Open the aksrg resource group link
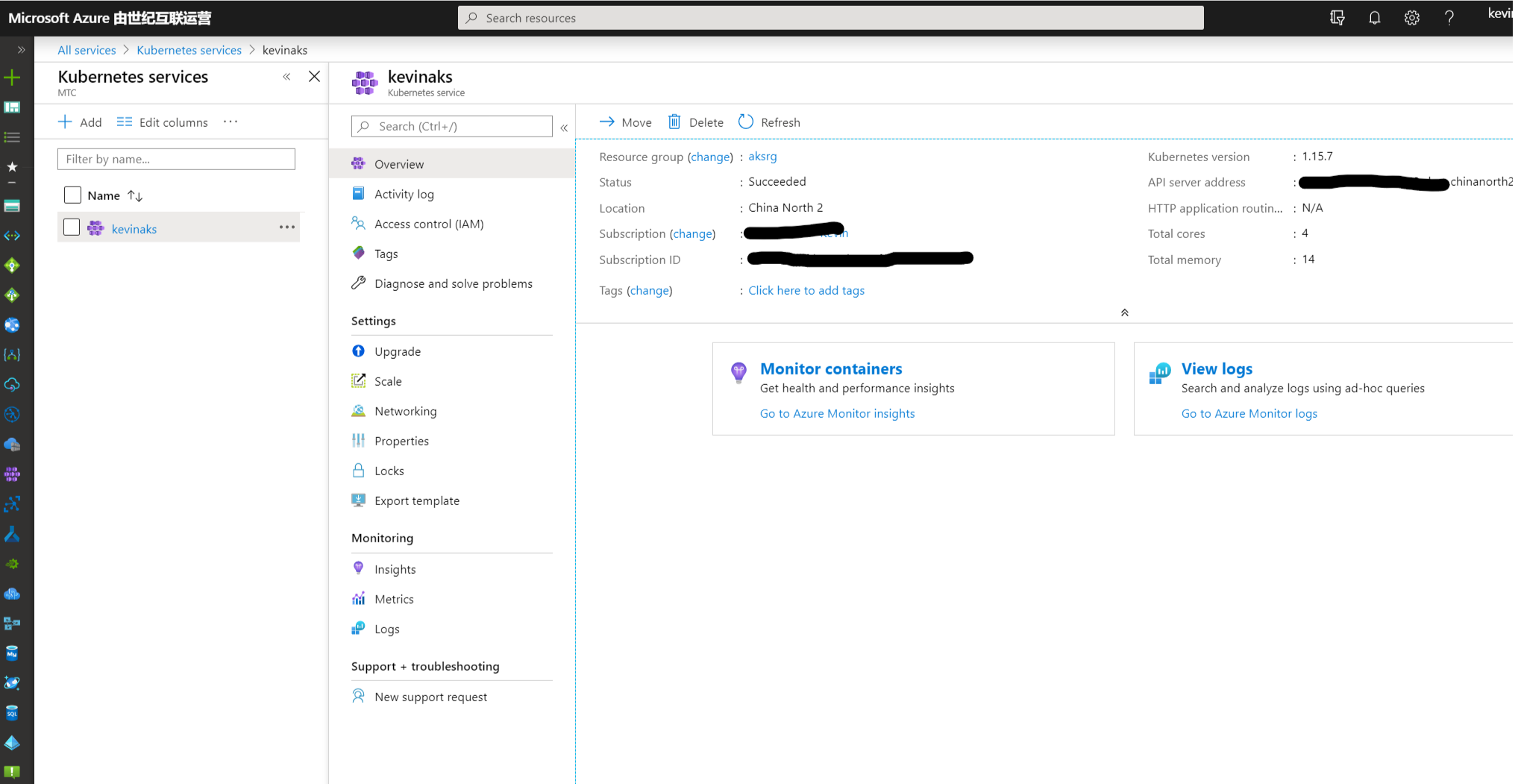The image size is (1518, 784). pos(762,157)
